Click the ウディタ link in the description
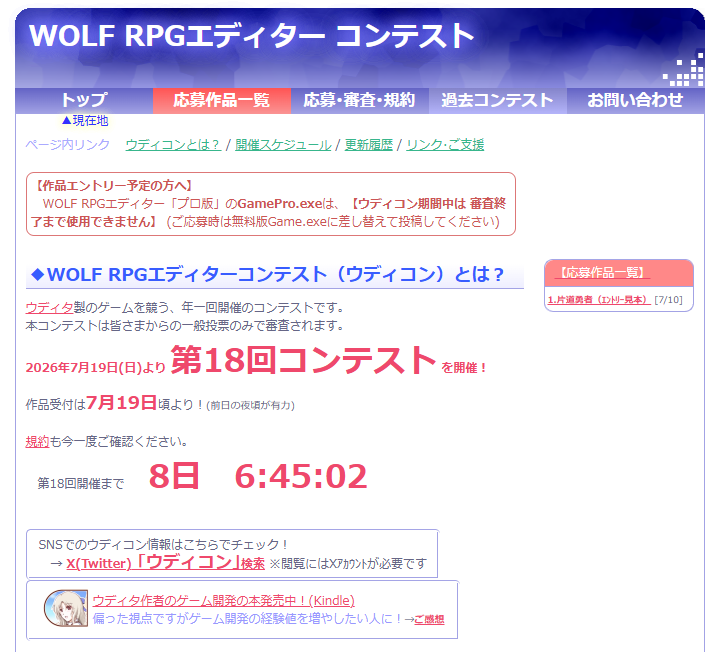The height and width of the screenshot is (652, 713). [x=49, y=308]
